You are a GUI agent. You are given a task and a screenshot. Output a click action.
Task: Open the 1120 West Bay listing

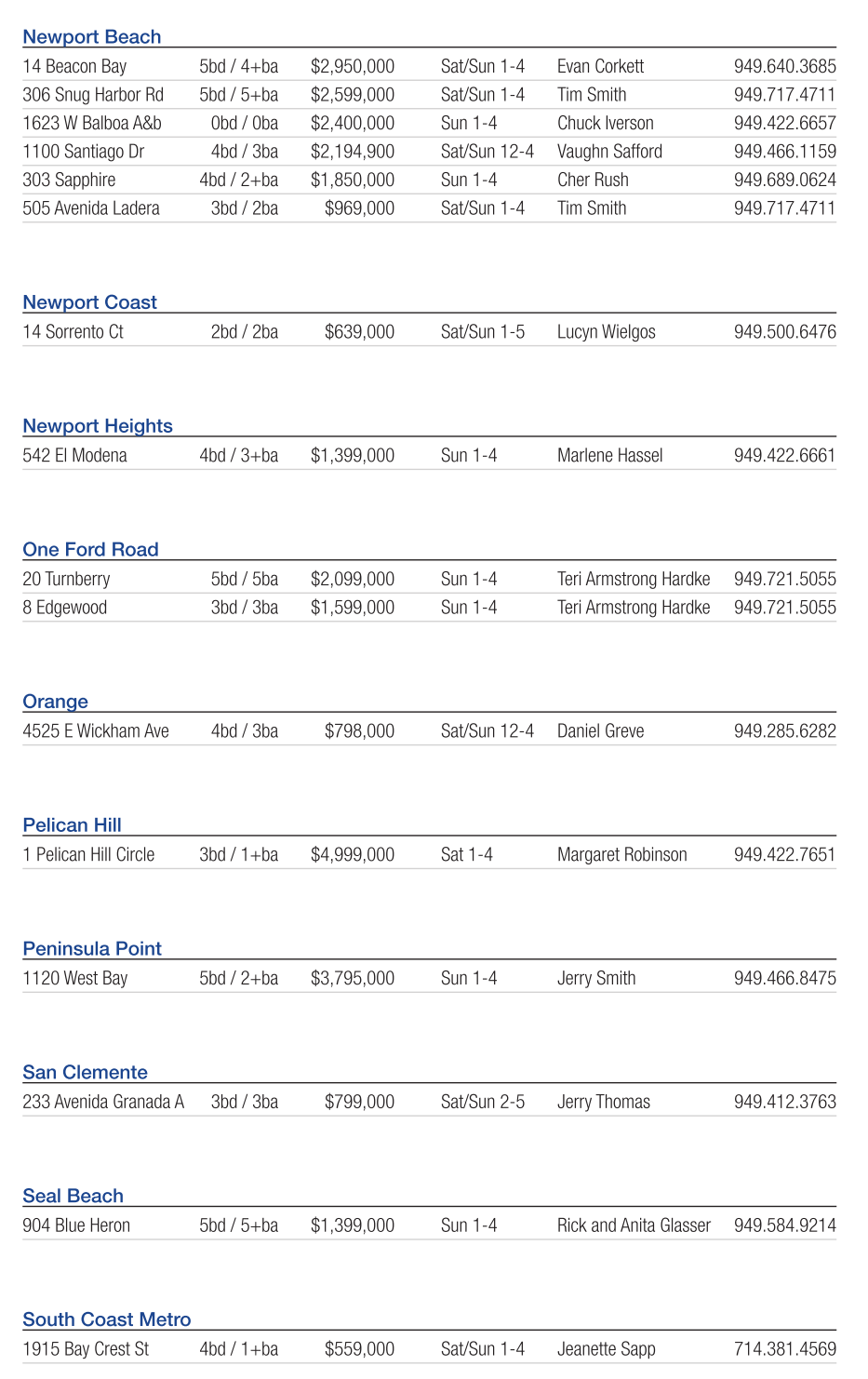[75, 979]
